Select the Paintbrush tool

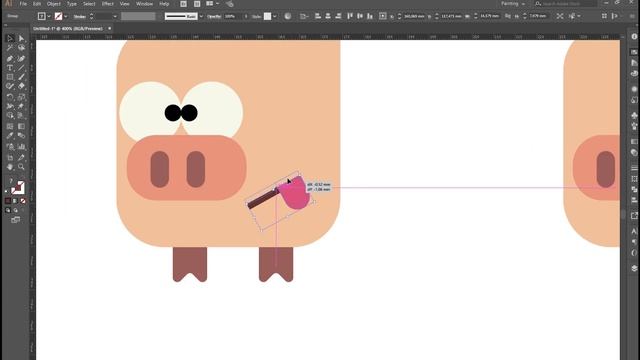tap(21, 77)
